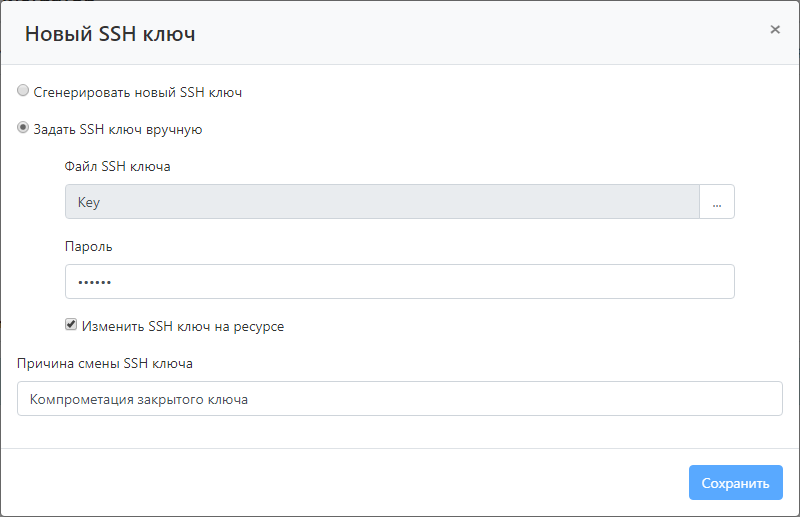Click the 'Новый SSH ключ' dialog title

pyautogui.click(x=110, y=34)
